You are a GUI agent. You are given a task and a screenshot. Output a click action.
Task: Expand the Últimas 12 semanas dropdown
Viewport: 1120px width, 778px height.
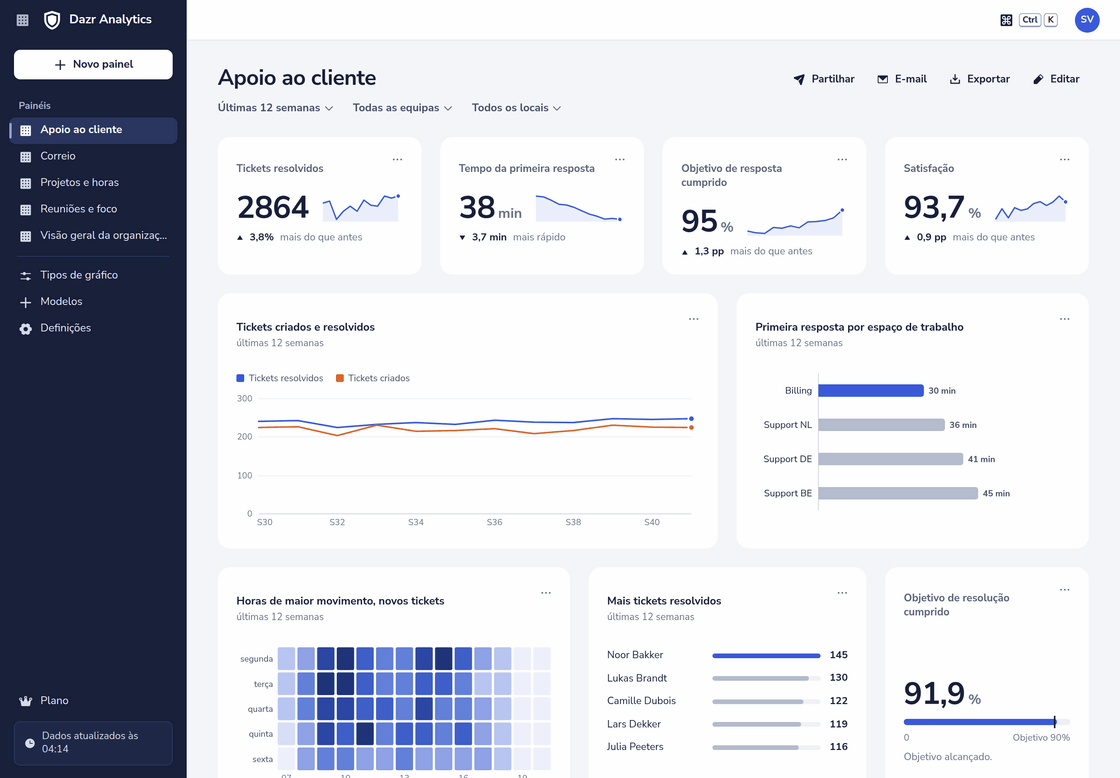point(276,108)
